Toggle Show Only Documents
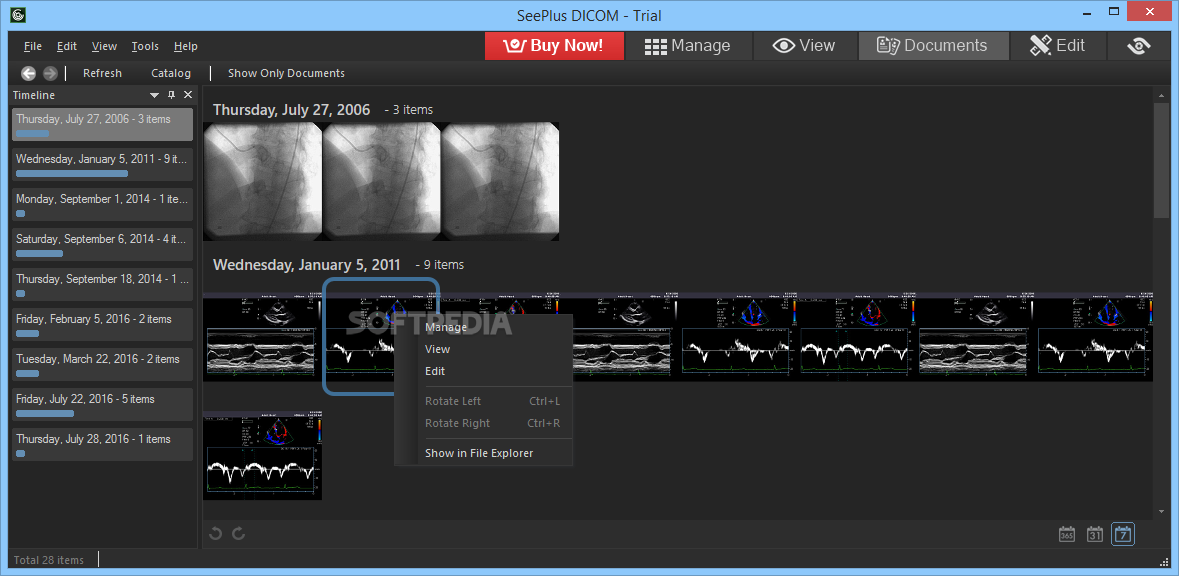The width and height of the screenshot is (1179, 576). 286,73
